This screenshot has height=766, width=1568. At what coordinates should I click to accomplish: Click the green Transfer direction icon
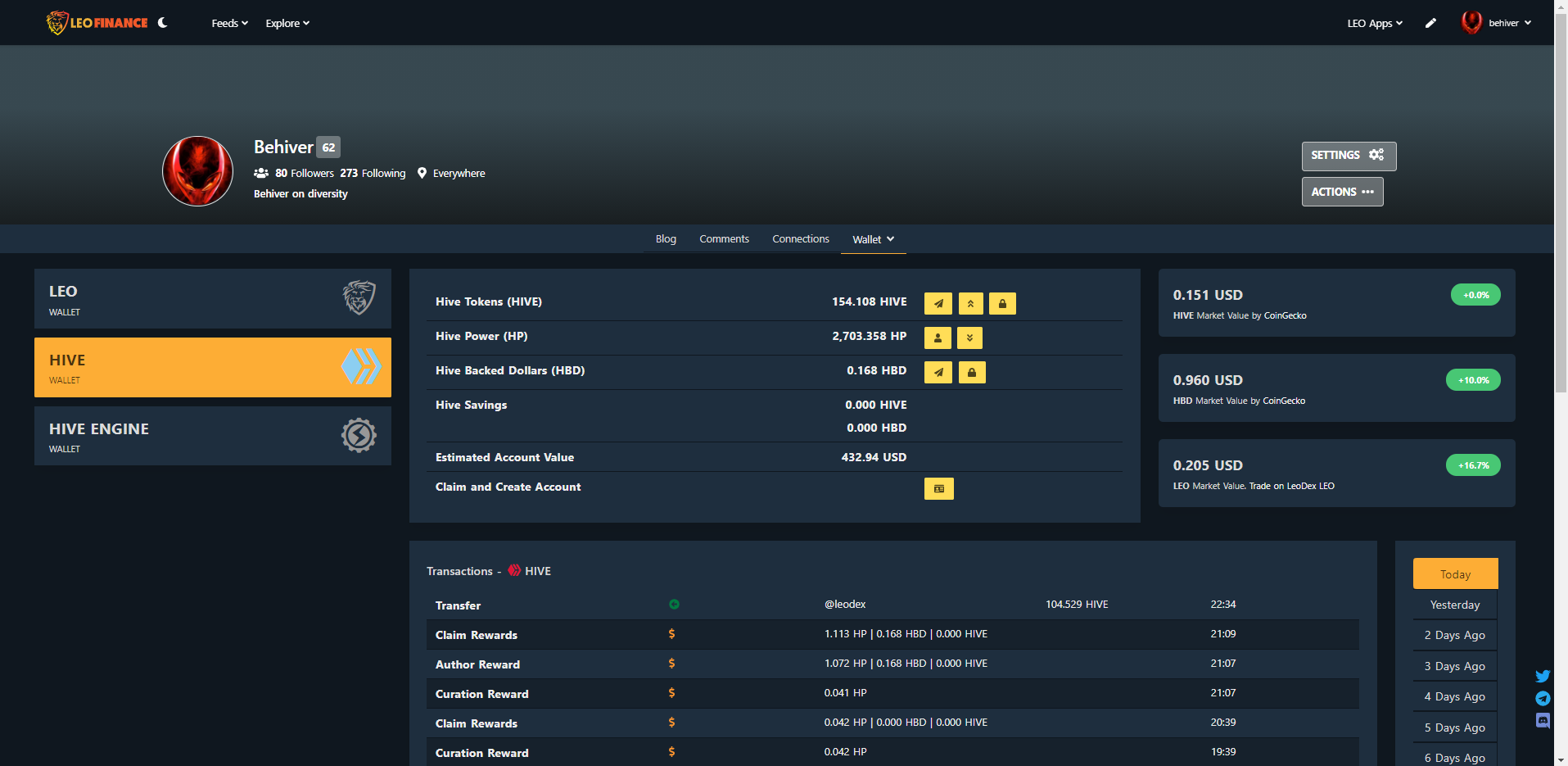674,605
